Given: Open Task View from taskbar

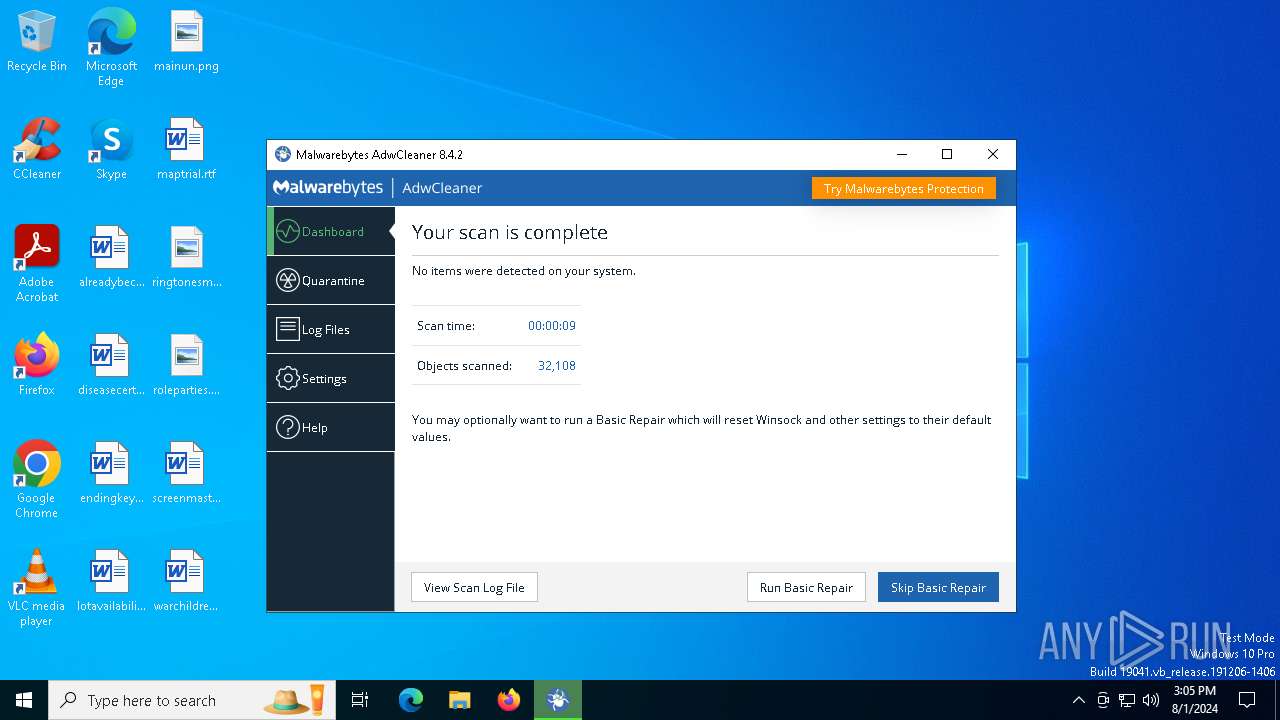Looking at the screenshot, I should (360, 700).
